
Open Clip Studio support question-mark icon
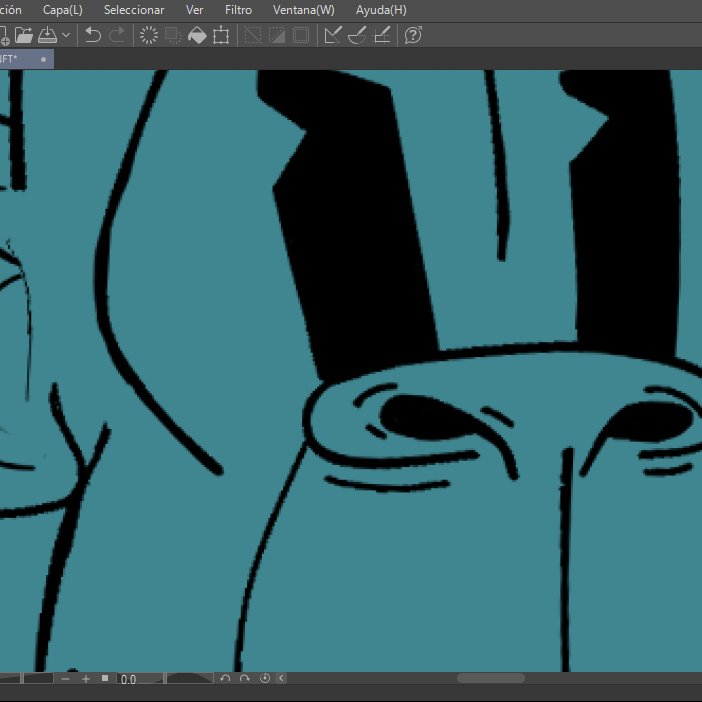pyautogui.click(x=413, y=35)
